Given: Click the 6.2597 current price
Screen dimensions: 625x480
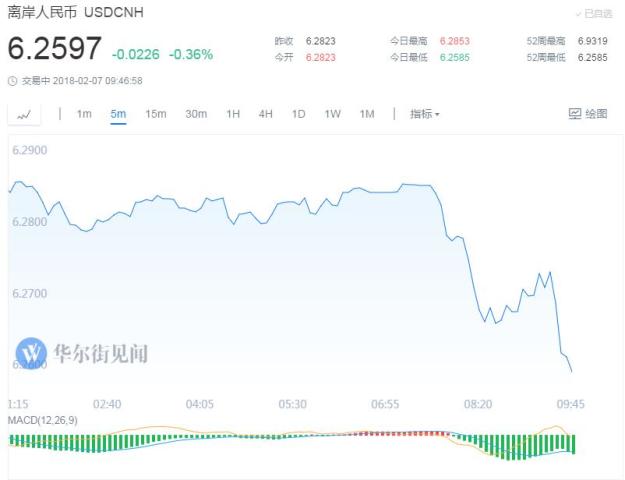Looking at the screenshot, I should pos(54,49).
